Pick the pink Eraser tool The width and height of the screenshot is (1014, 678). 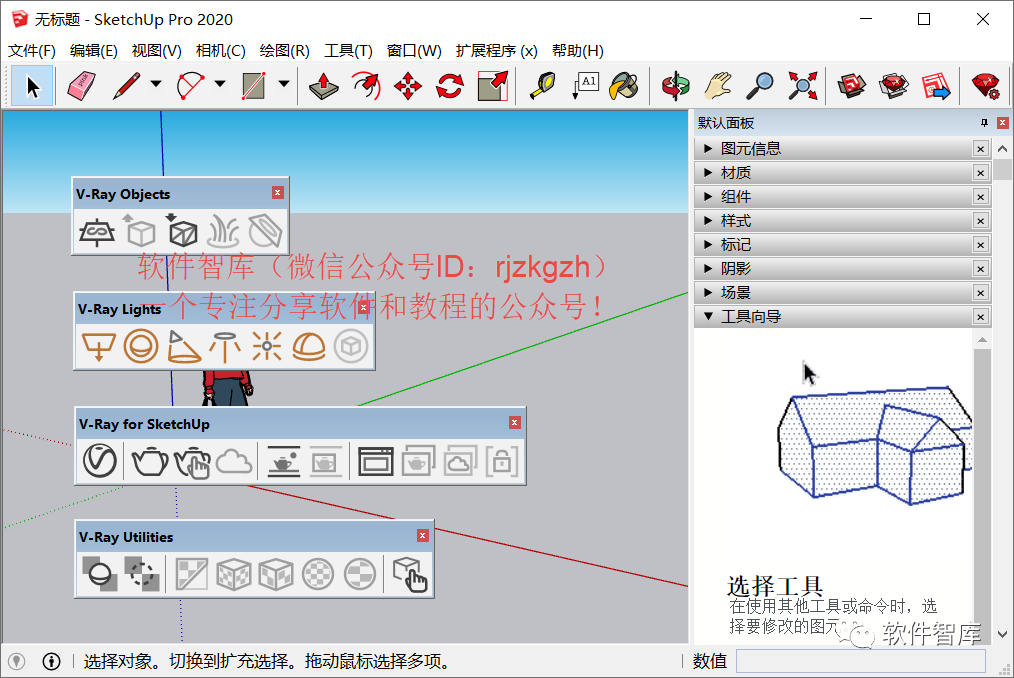(x=81, y=85)
